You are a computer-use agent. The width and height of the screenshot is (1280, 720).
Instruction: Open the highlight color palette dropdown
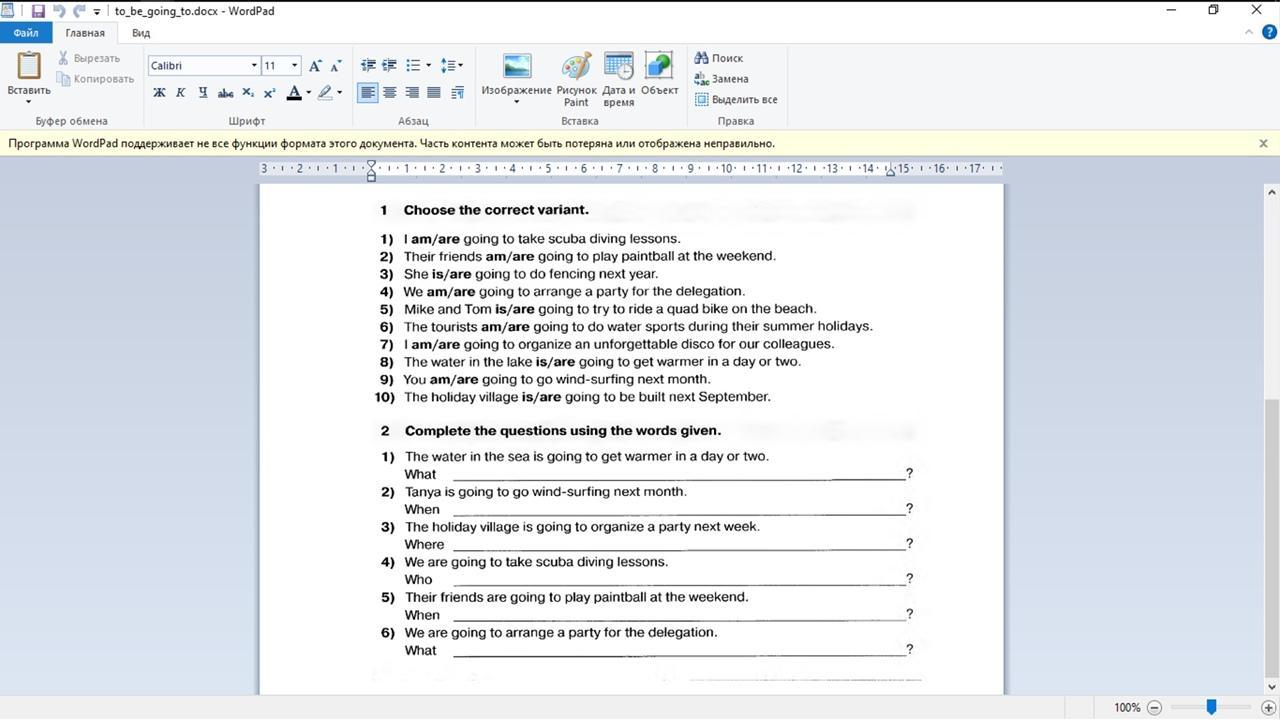[340, 93]
